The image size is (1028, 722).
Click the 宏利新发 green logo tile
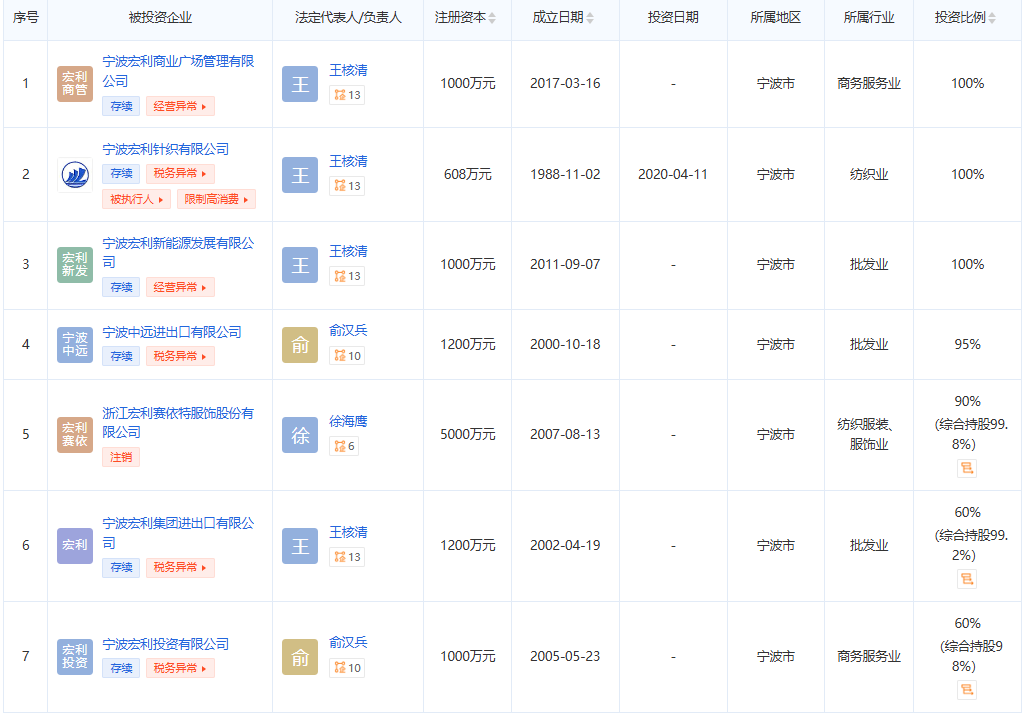pyautogui.click(x=75, y=265)
